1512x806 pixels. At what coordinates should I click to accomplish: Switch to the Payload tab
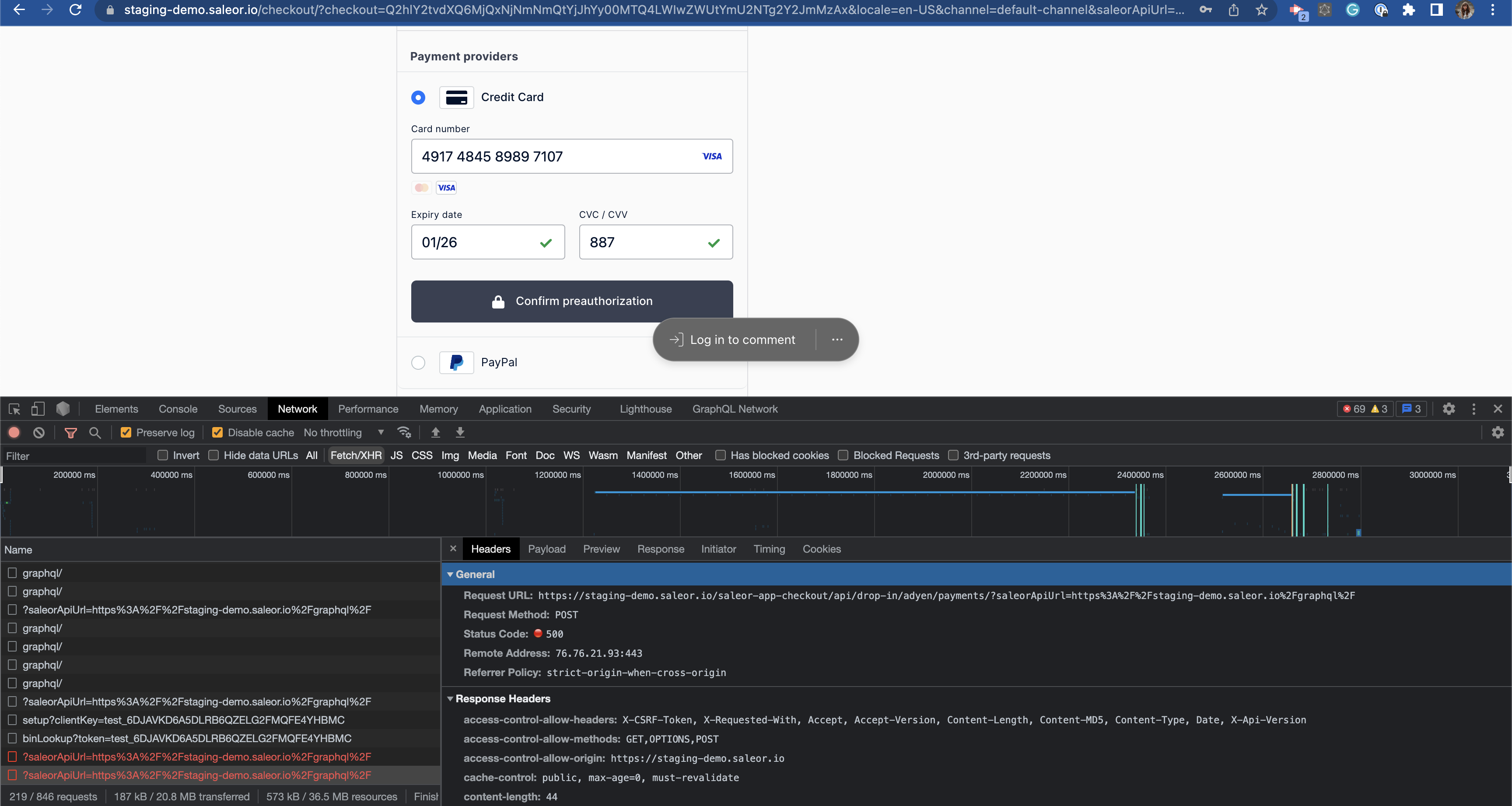[546, 549]
